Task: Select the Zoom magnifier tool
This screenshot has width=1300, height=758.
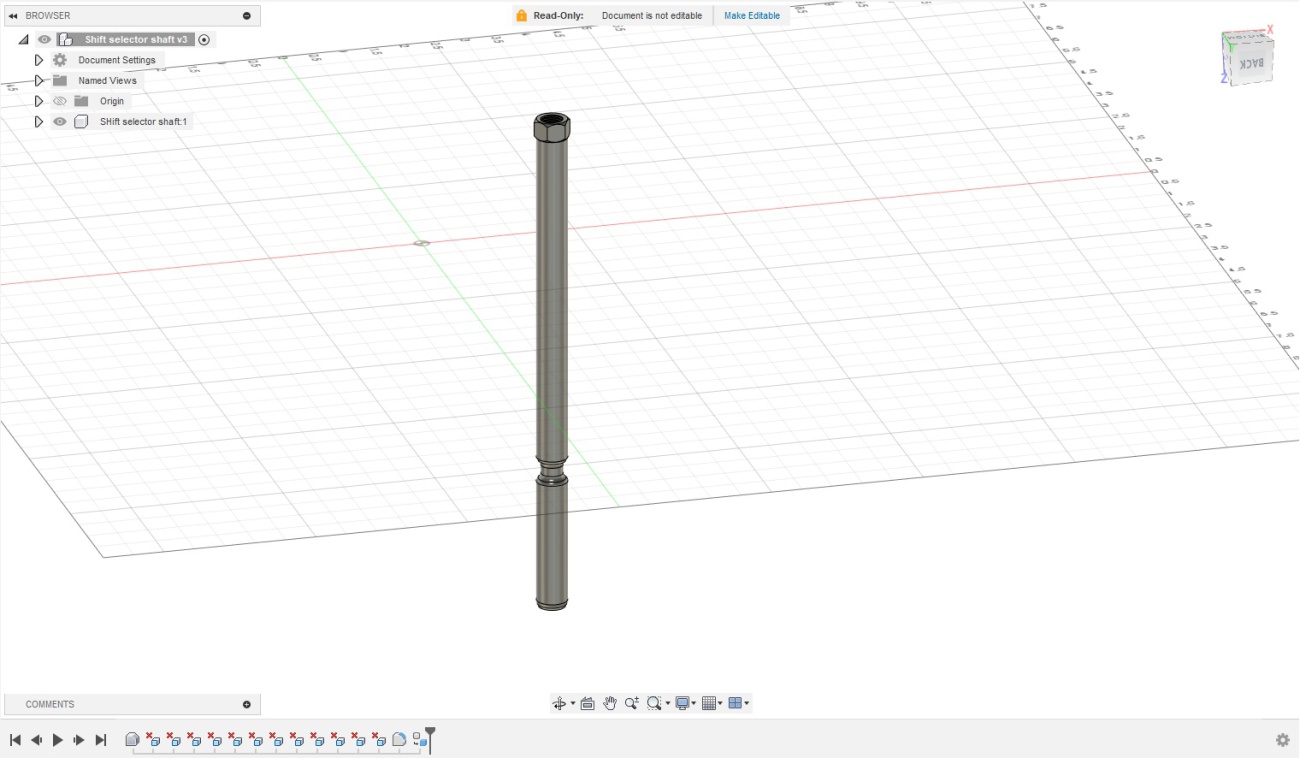Action: [x=632, y=704]
